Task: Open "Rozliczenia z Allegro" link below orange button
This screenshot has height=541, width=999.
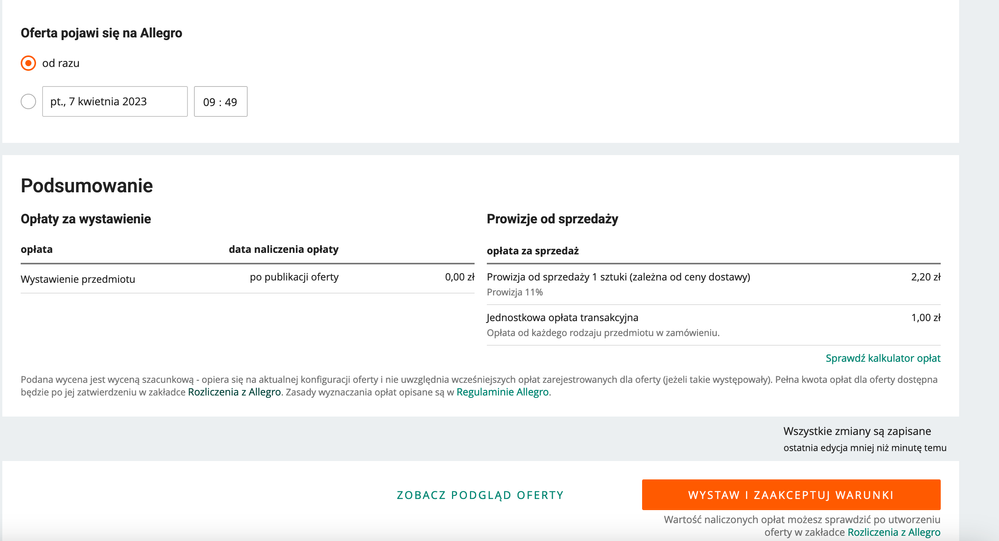Action: (x=893, y=532)
